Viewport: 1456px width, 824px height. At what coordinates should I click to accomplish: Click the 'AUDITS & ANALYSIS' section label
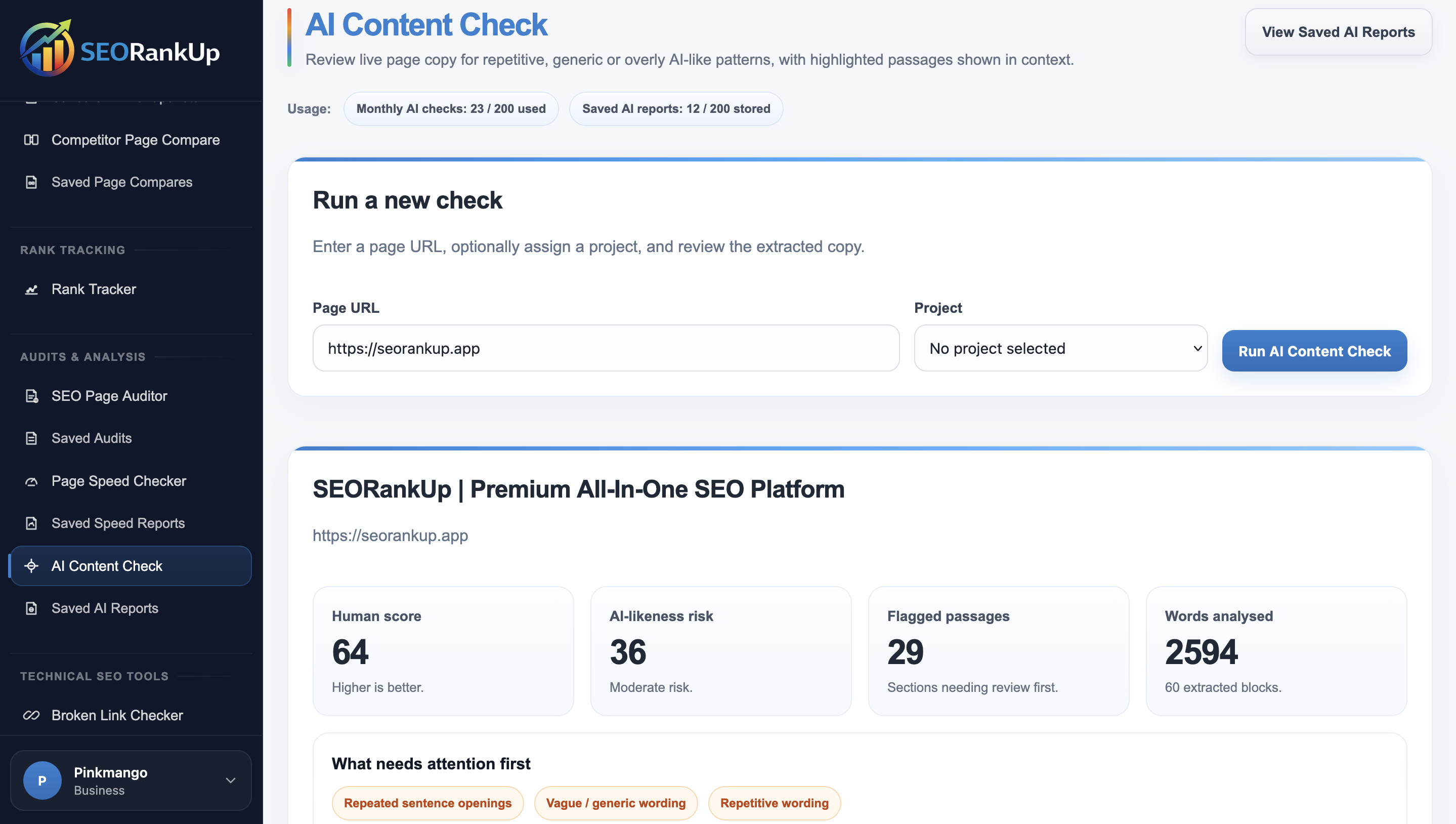point(82,357)
